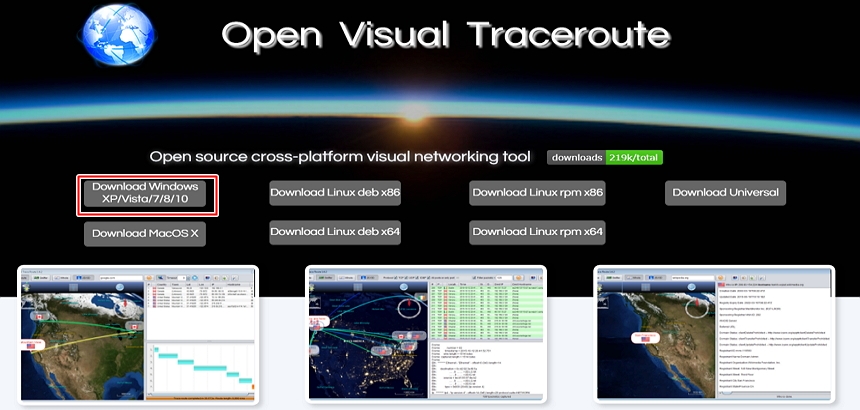Click Download Linux deb x86 button

pyautogui.click(x=335, y=193)
